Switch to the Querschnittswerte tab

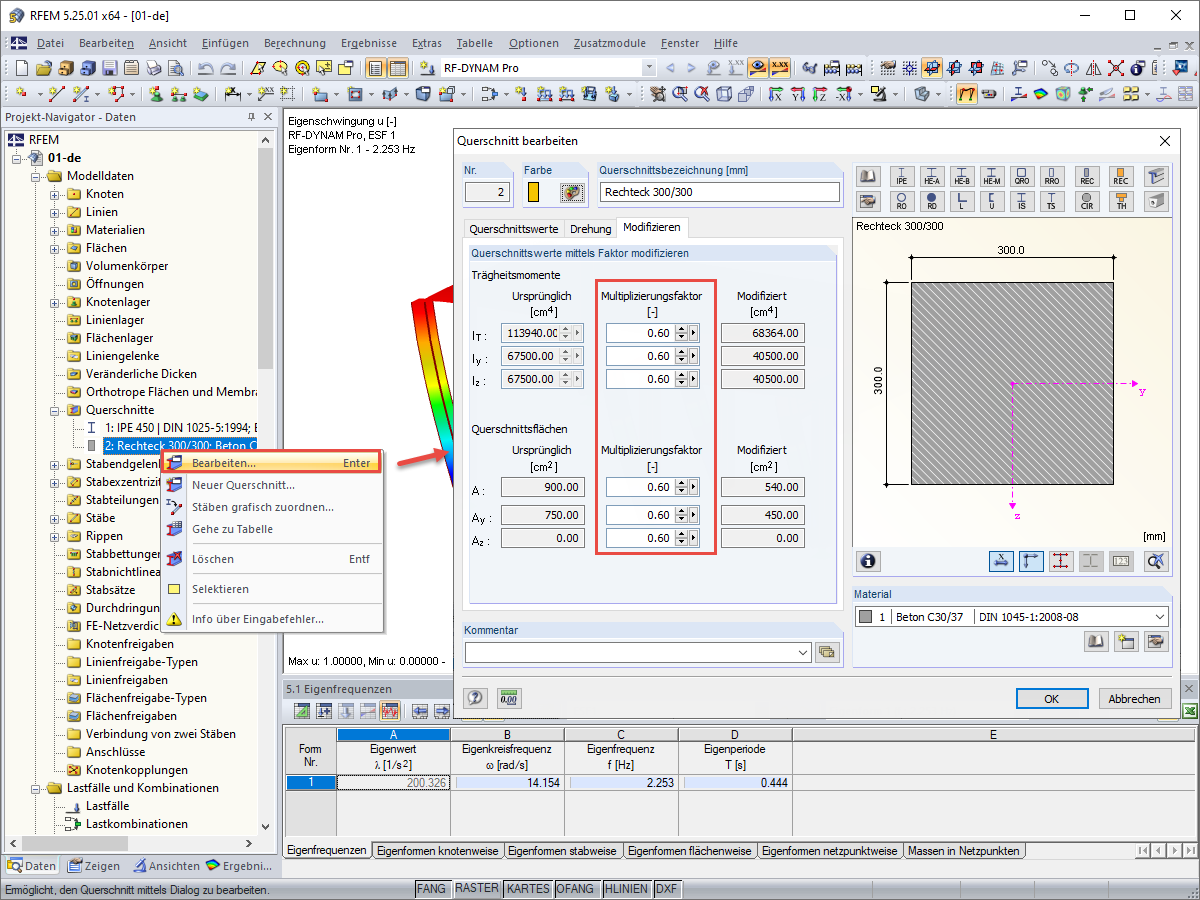click(x=514, y=228)
